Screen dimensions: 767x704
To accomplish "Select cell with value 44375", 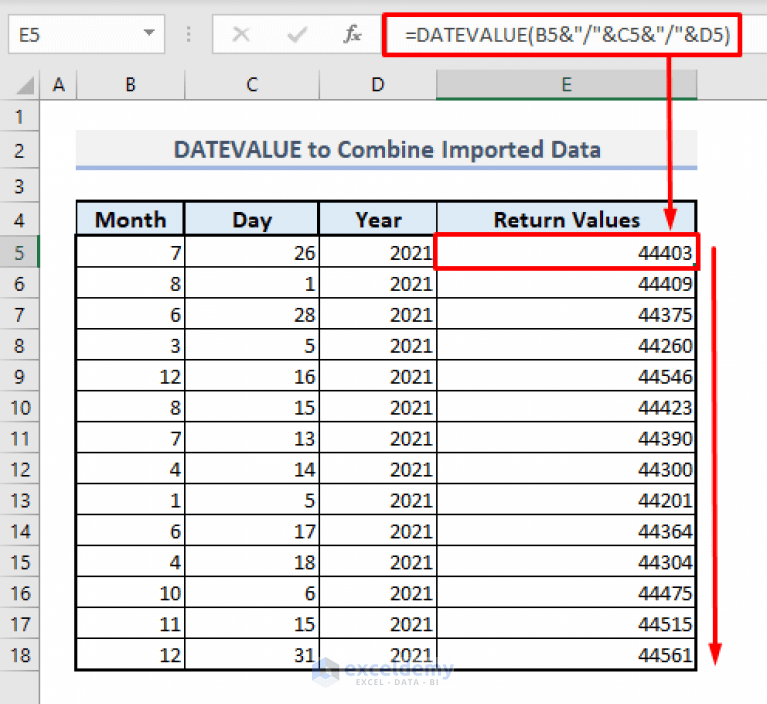I will coord(566,314).
